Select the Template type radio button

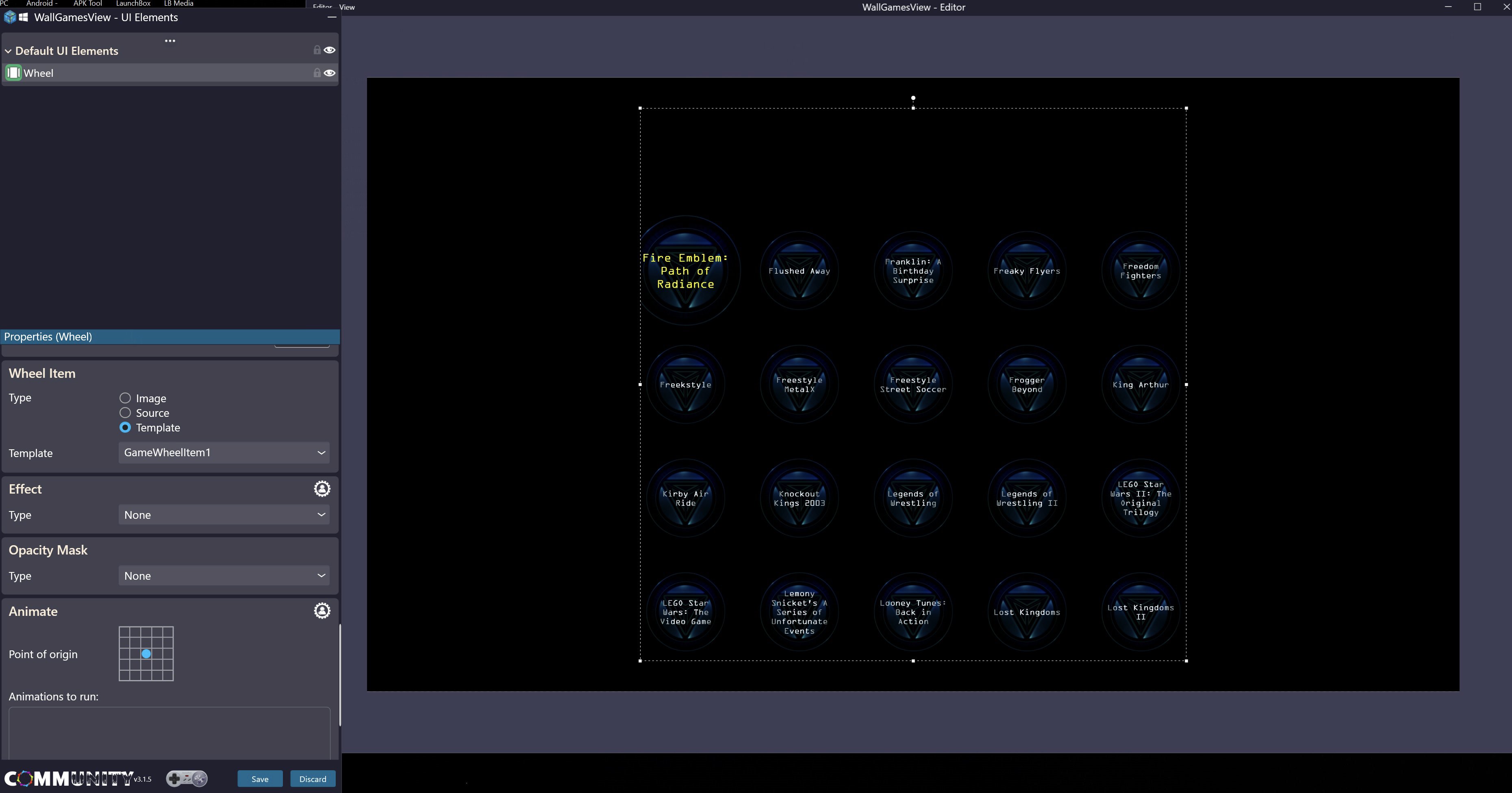click(x=125, y=428)
